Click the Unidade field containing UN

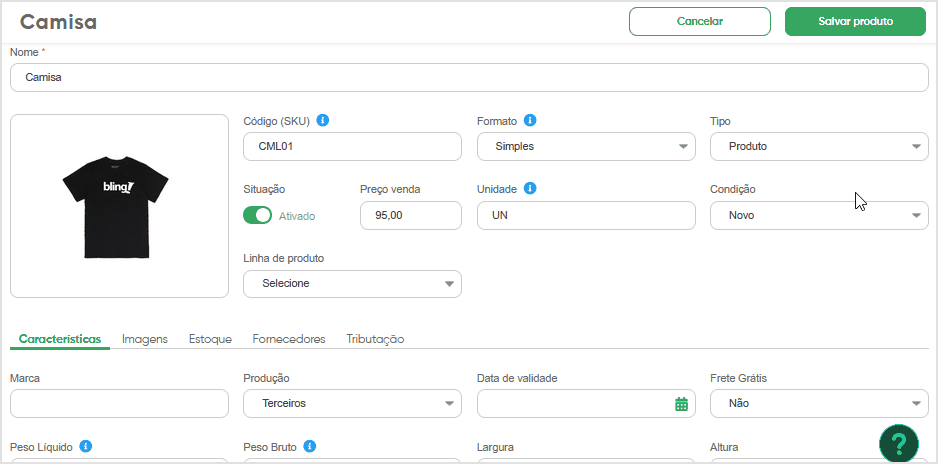586,215
